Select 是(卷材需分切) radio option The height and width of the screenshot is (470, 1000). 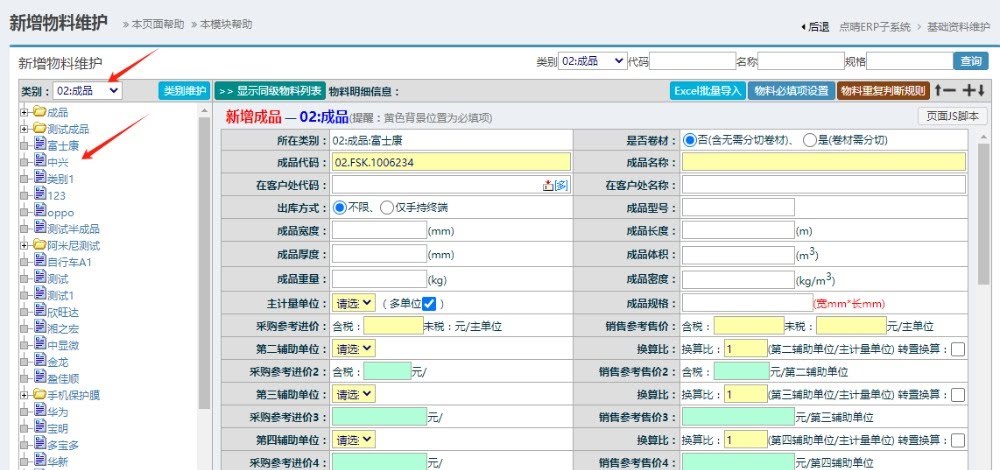(x=810, y=140)
